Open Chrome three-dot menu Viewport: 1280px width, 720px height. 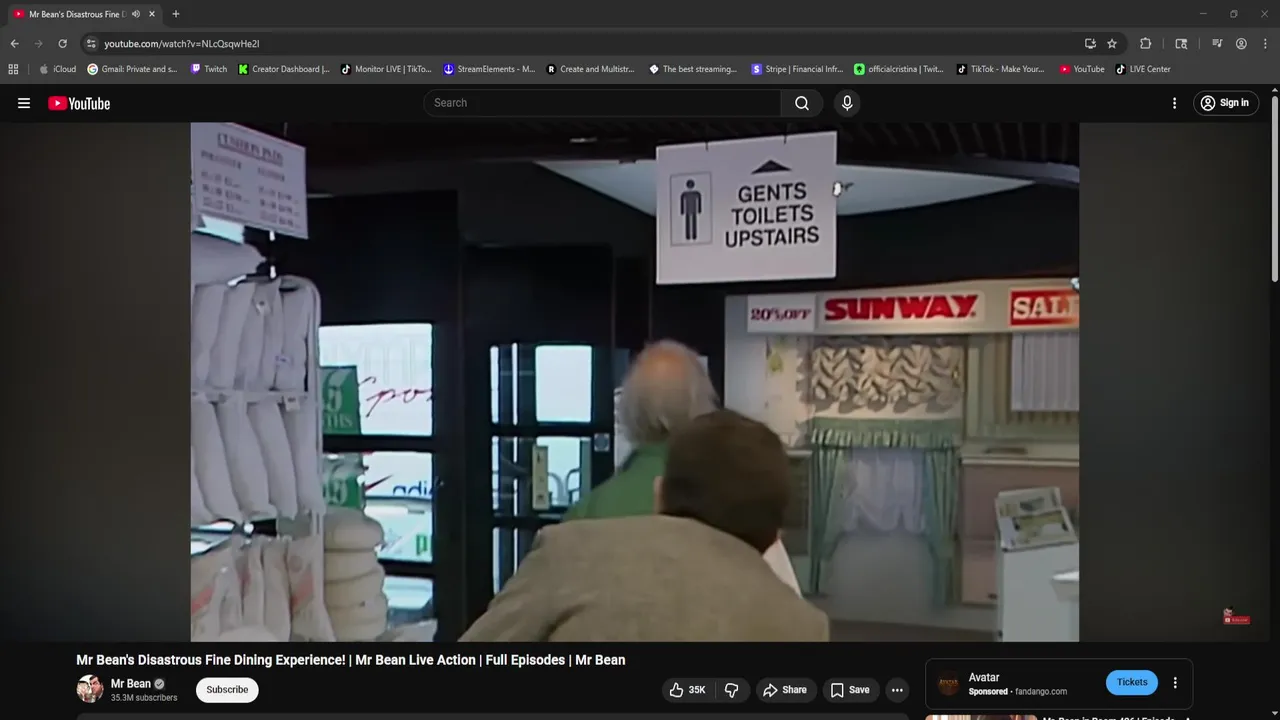tap(1265, 44)
